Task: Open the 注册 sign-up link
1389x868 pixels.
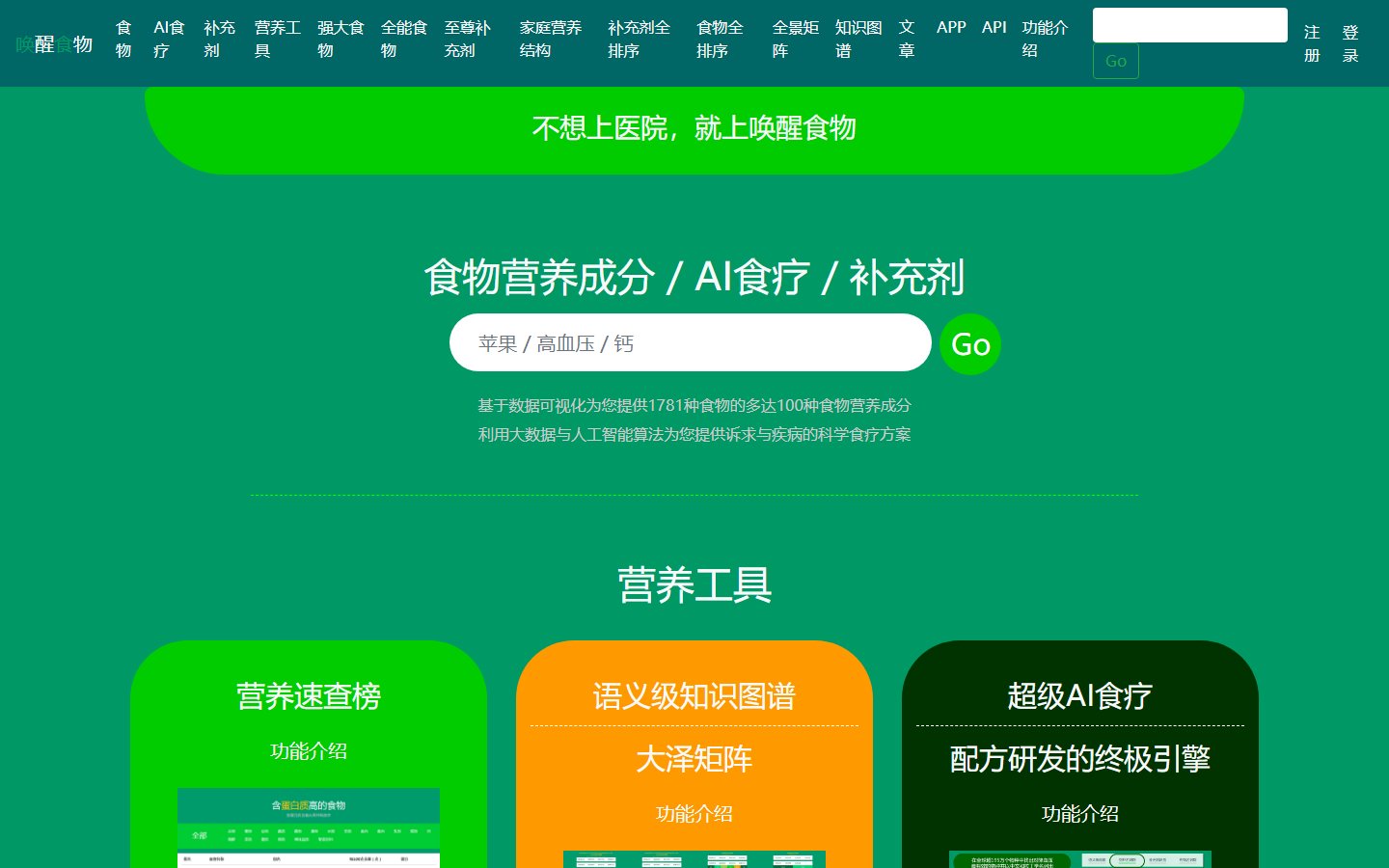Action: (x=1312, y=44)
